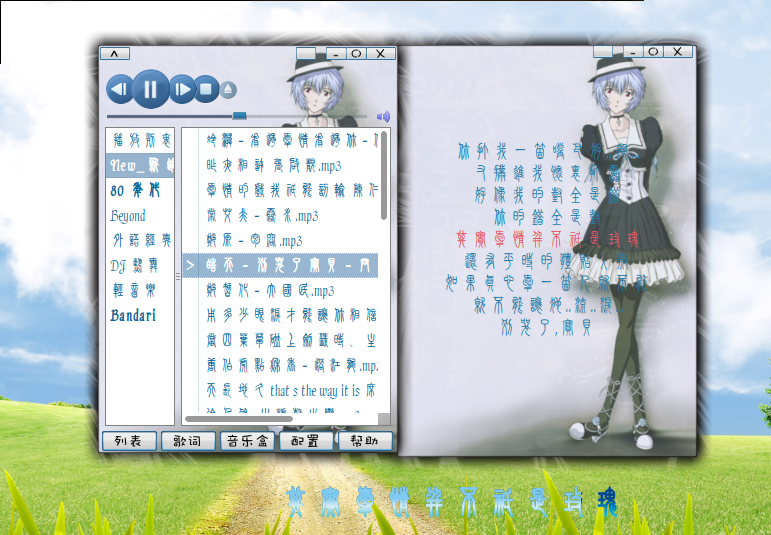The height and width of the screenshot is (535, 771).
Task: Close the player window
Action: (381, 53)
